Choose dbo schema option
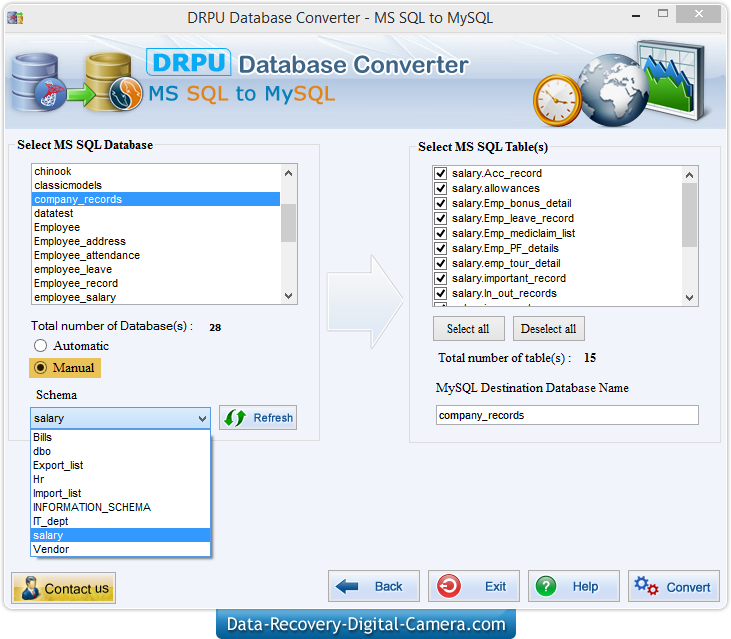Viewport: 731px width, 639px height. click(x=120, y=451)
